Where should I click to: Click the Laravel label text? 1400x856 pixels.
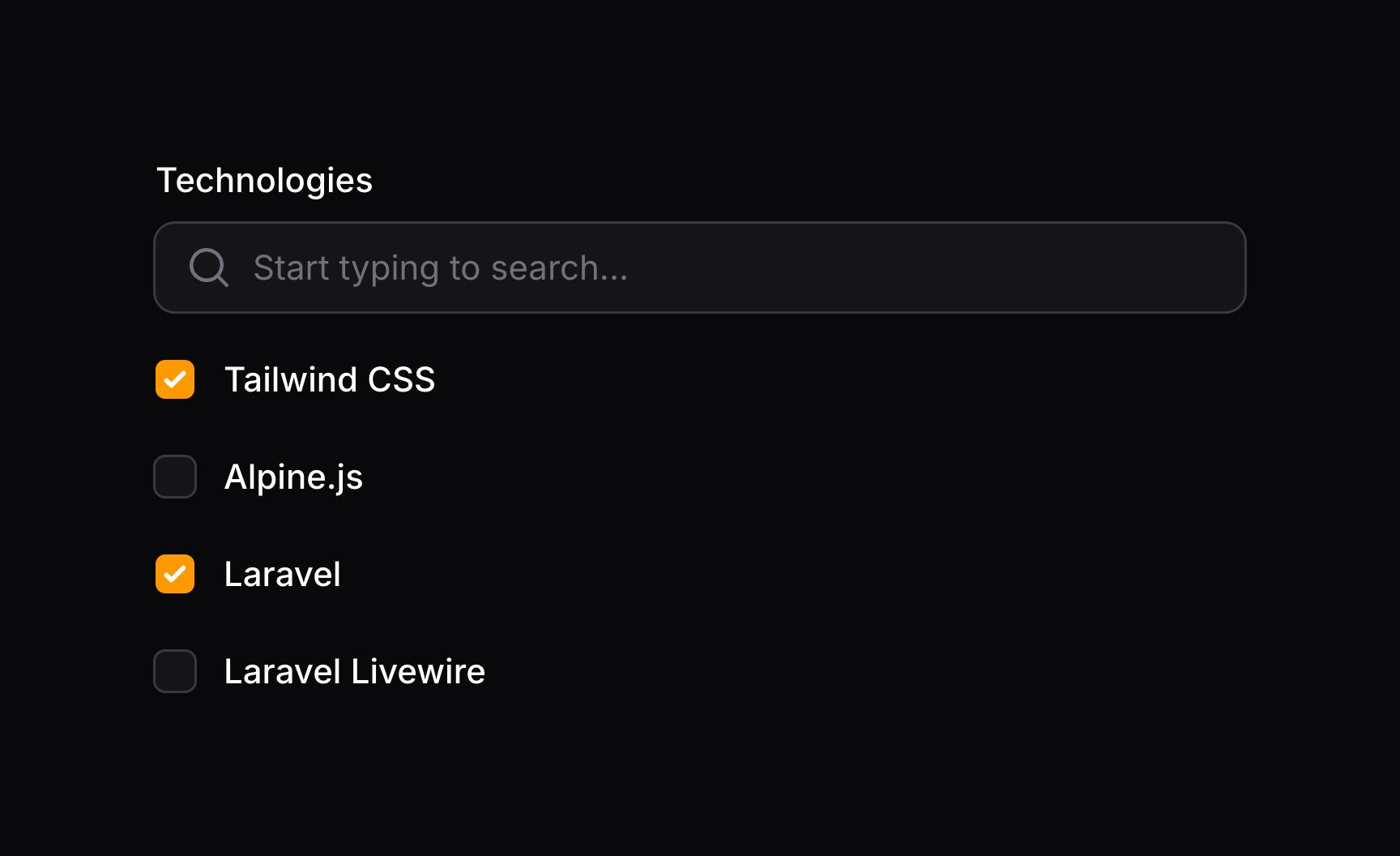tap(282, 574)
